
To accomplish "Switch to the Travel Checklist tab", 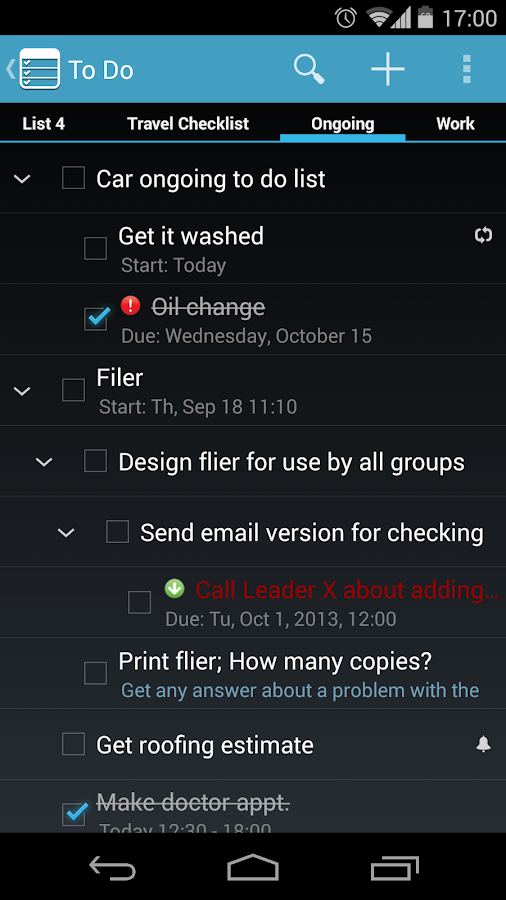I will point(188,123).
